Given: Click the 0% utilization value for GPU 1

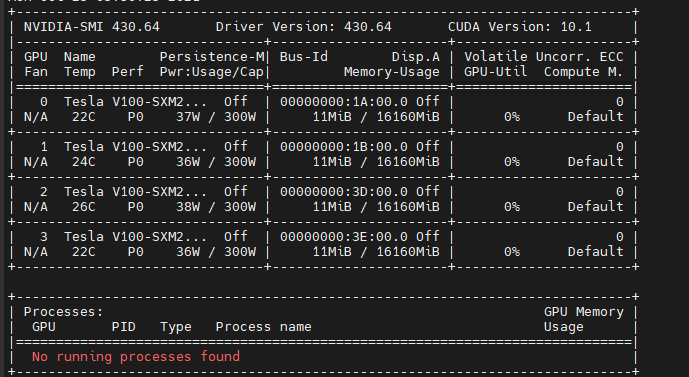Looking at the screenshot, I should click(x=512, y=162).
